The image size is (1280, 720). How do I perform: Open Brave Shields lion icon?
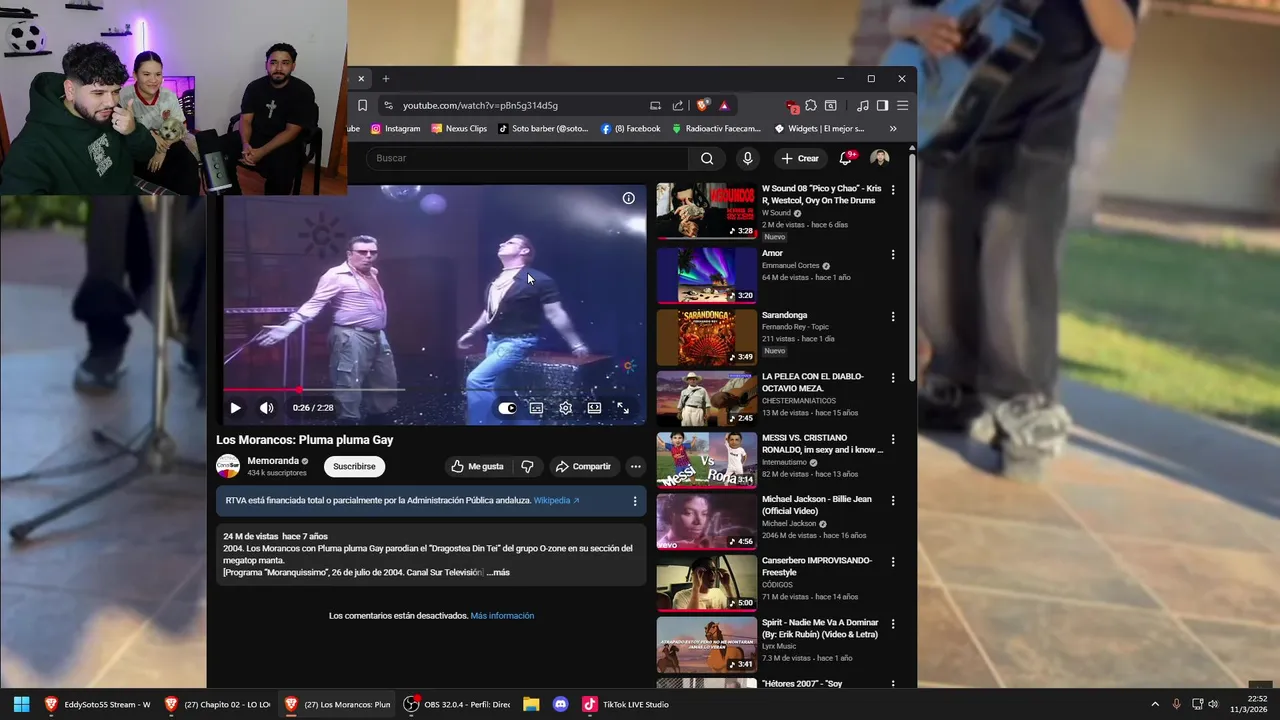click(x=703, y=105)
